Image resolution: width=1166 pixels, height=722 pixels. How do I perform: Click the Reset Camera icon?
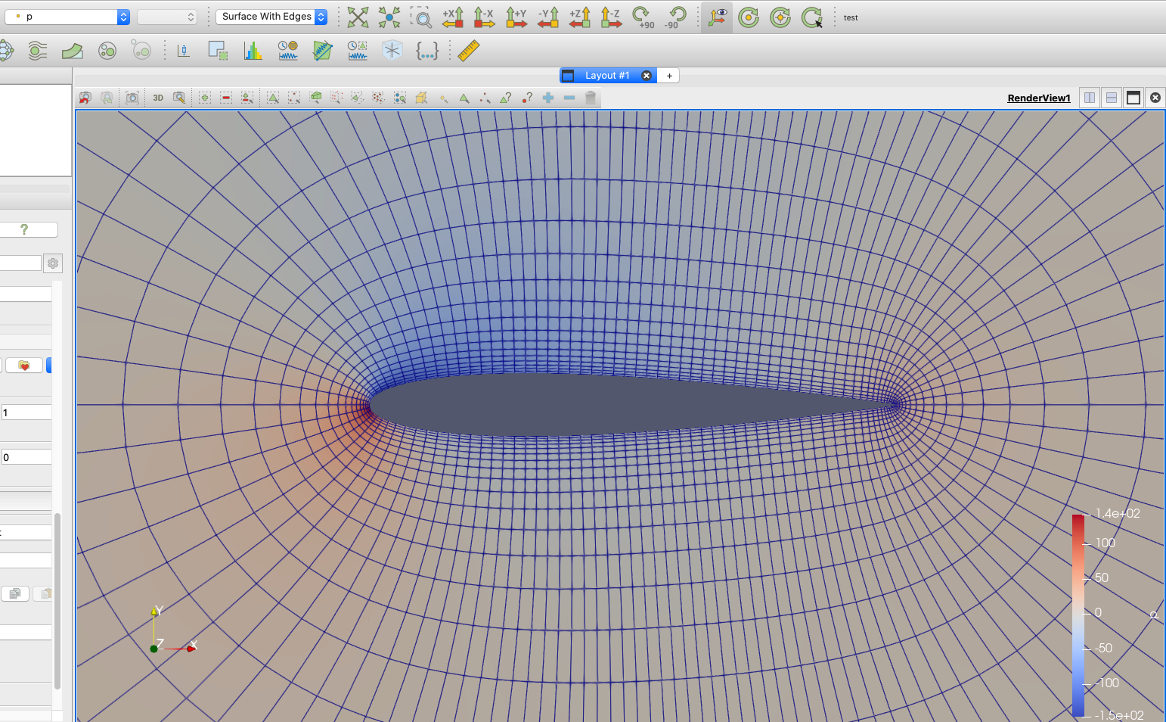tap(358, 16)
